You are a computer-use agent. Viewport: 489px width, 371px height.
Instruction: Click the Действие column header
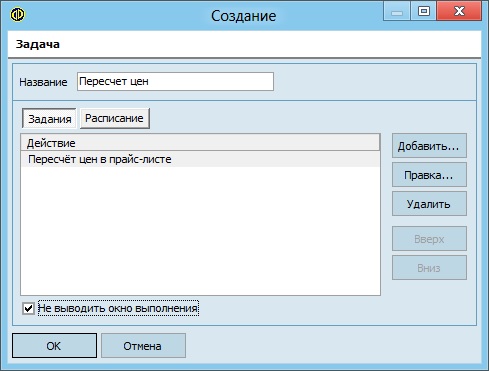click(x=200, y=143)
